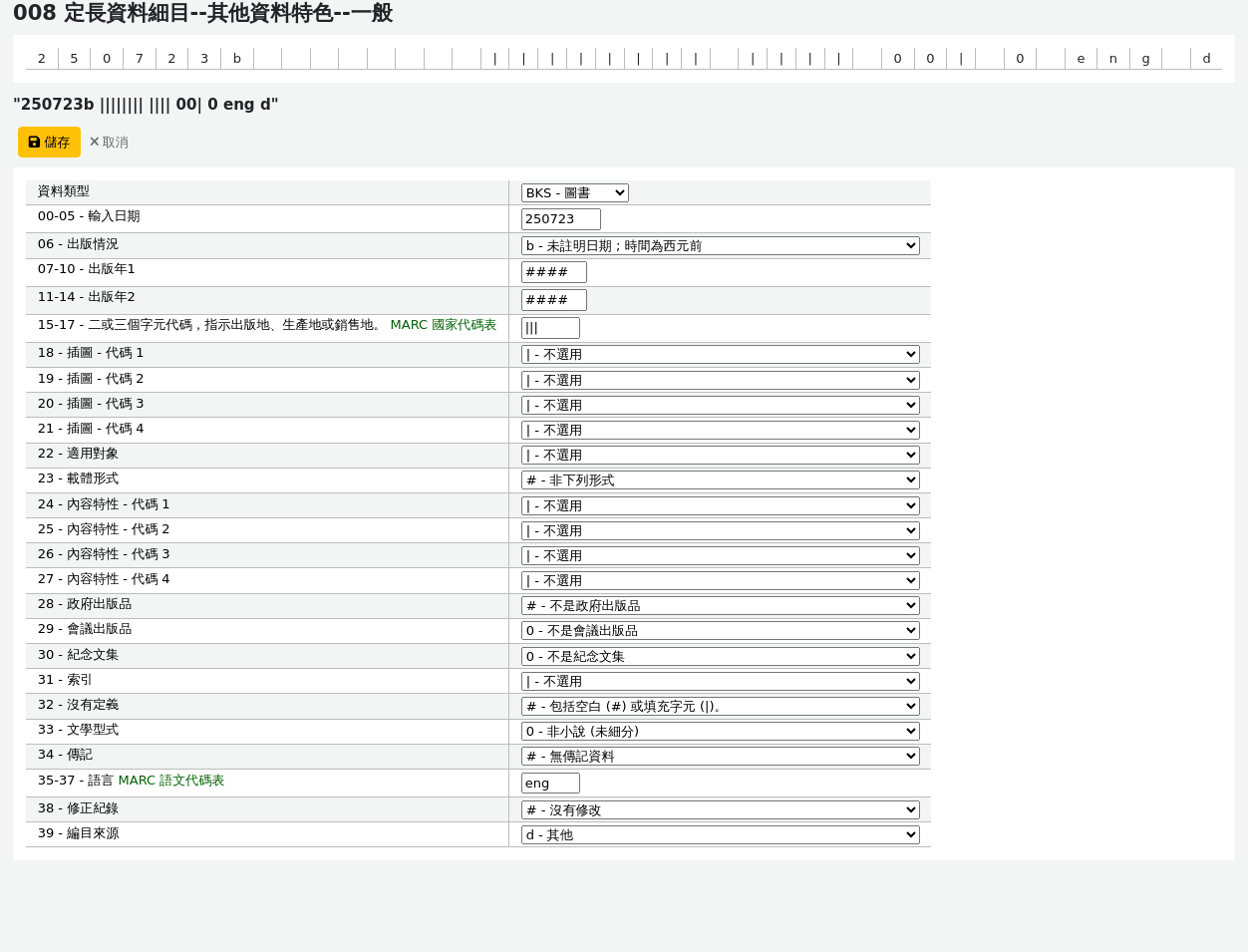Open the 28 政府出版品 dropdown
1248x952 pixels.
pos(721,605)
